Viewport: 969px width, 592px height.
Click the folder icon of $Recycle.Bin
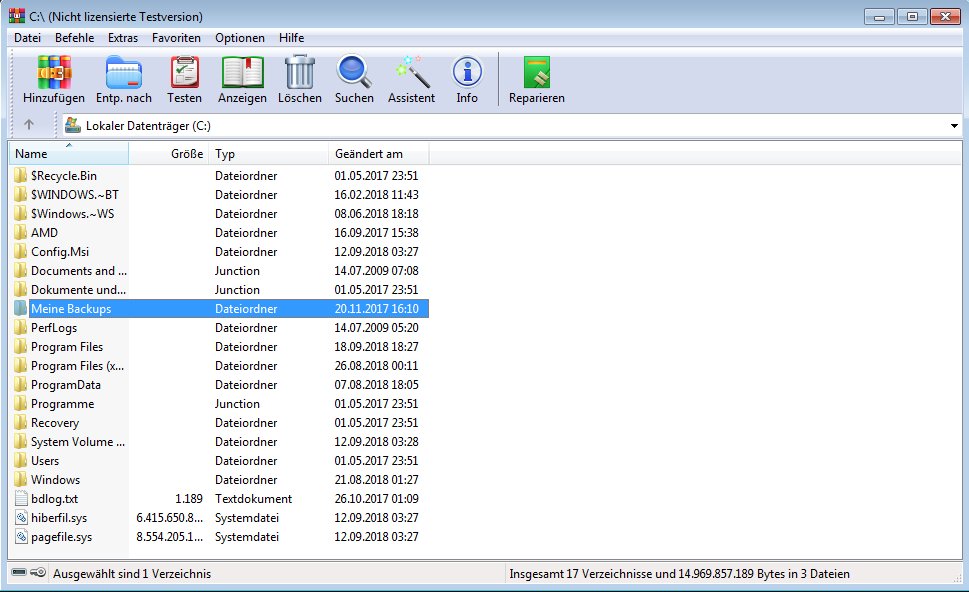pos(20,175)
